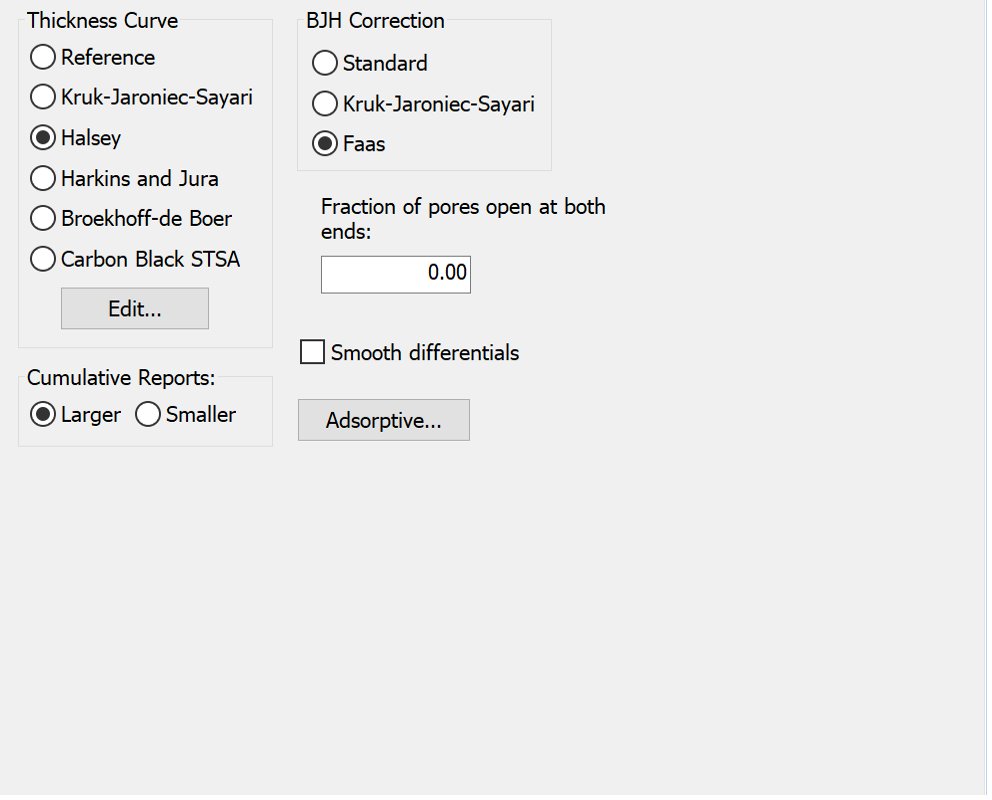992x800 pixels.
Task: Choose Kruk-Jaroniec-Sayari under Thickness Curve
Action: [x=43, y=97]
